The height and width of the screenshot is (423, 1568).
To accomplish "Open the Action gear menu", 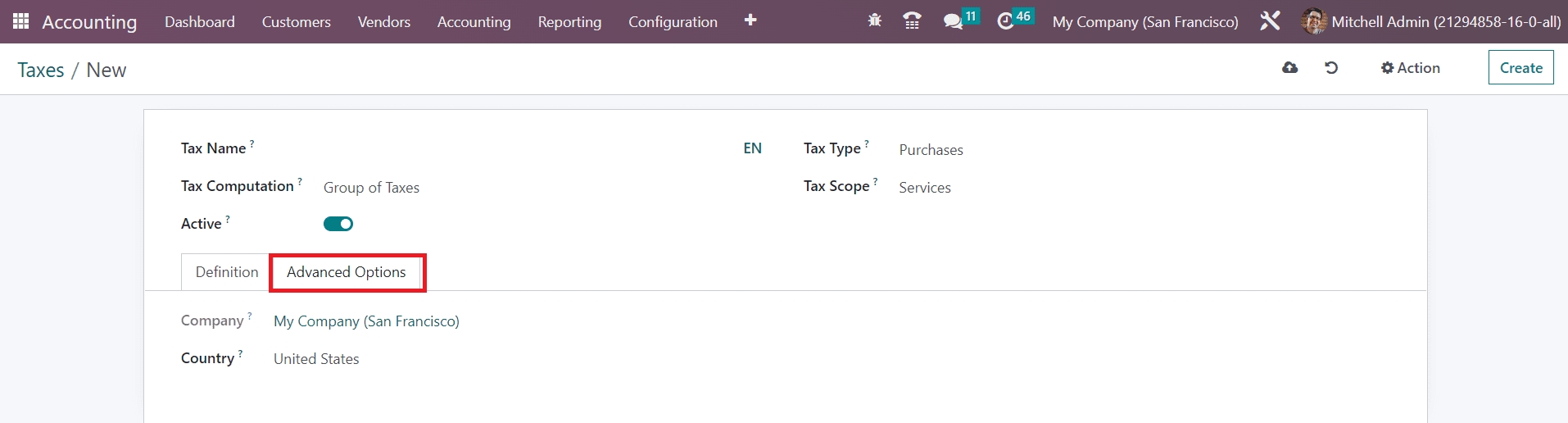I will tap(1410, 68).
